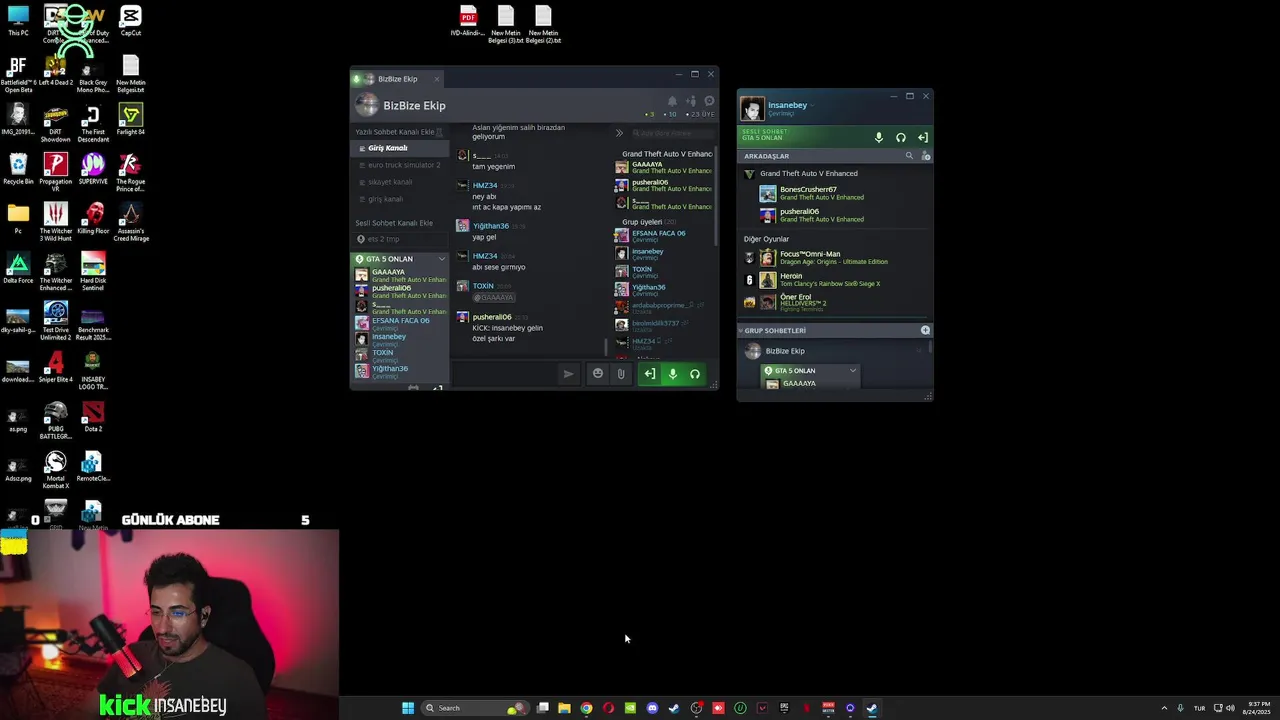This screenshot has height=720, width=1280.
Task: Close the BizBize Ekip chat tab
Action: [437, 79]
